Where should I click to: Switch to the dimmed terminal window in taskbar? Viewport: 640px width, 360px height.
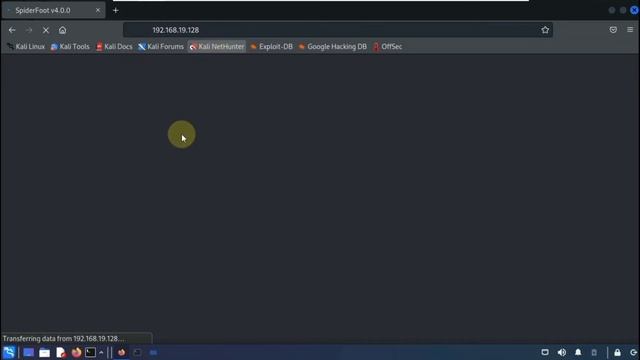137,352
